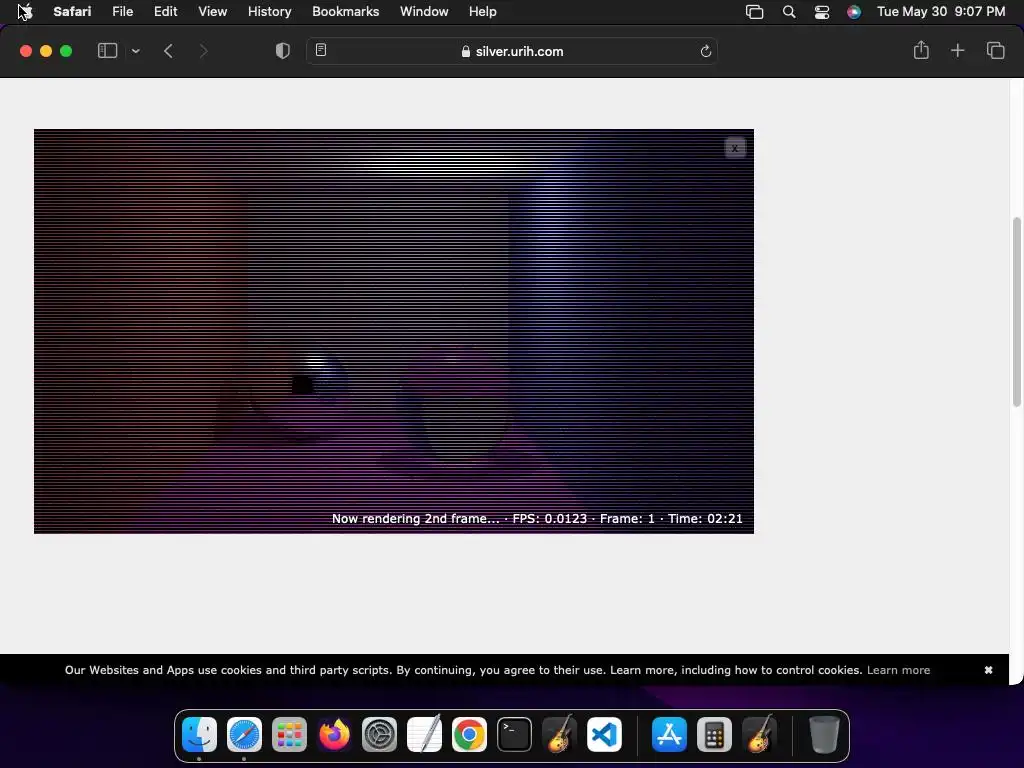The image size is (1024, 768).
Task: Open the Trash in the Dock
Action: (824, 735)
